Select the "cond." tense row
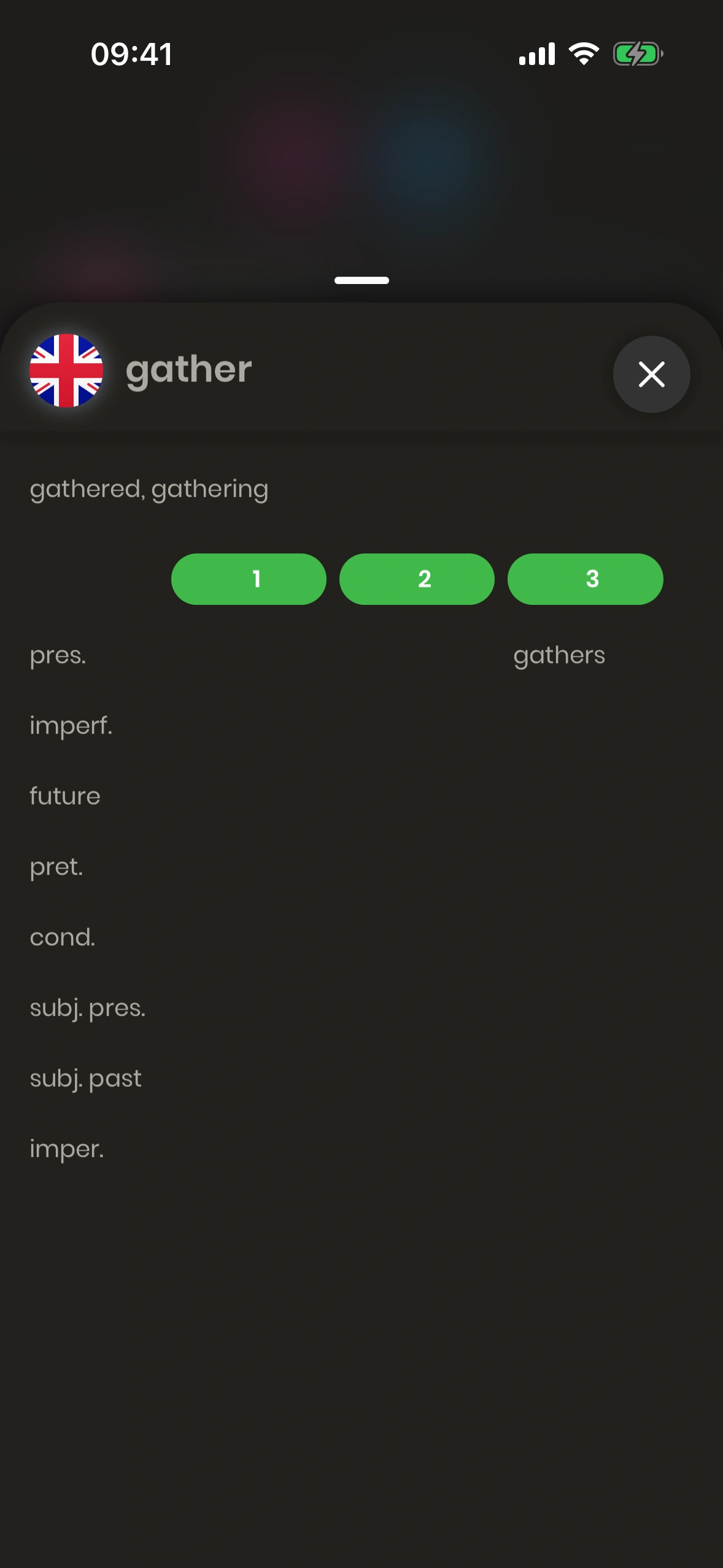Image resolution: width=723 pixels, height=1568 pixels. [63, 937]
